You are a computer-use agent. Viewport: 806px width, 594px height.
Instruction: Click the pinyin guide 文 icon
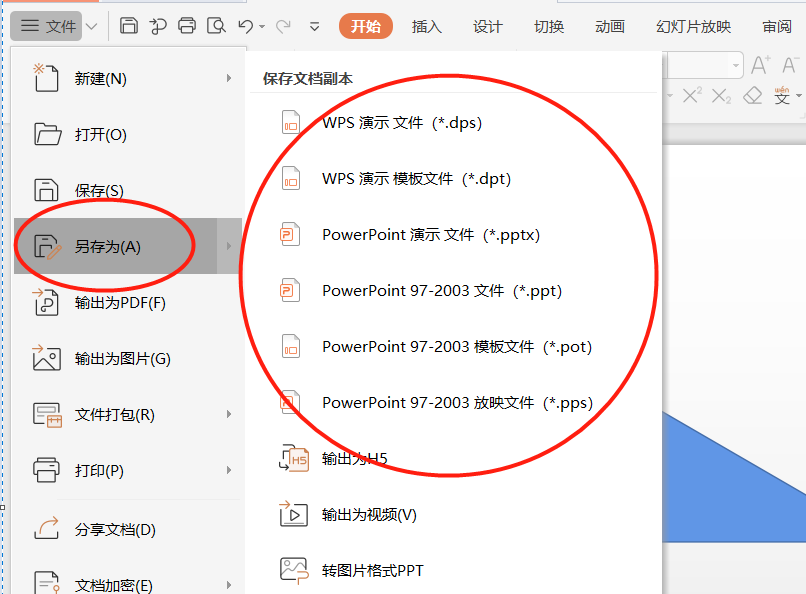pos(783,97)
